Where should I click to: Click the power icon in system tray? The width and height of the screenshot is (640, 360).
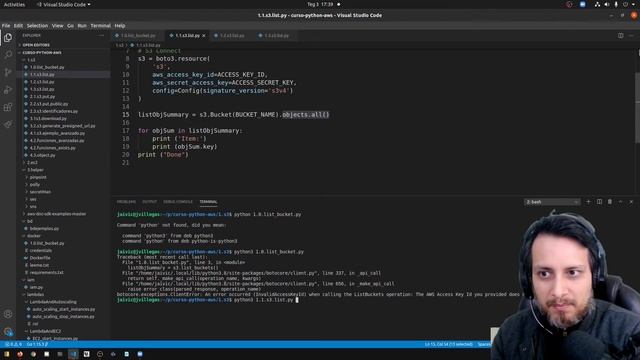point(625,4)
